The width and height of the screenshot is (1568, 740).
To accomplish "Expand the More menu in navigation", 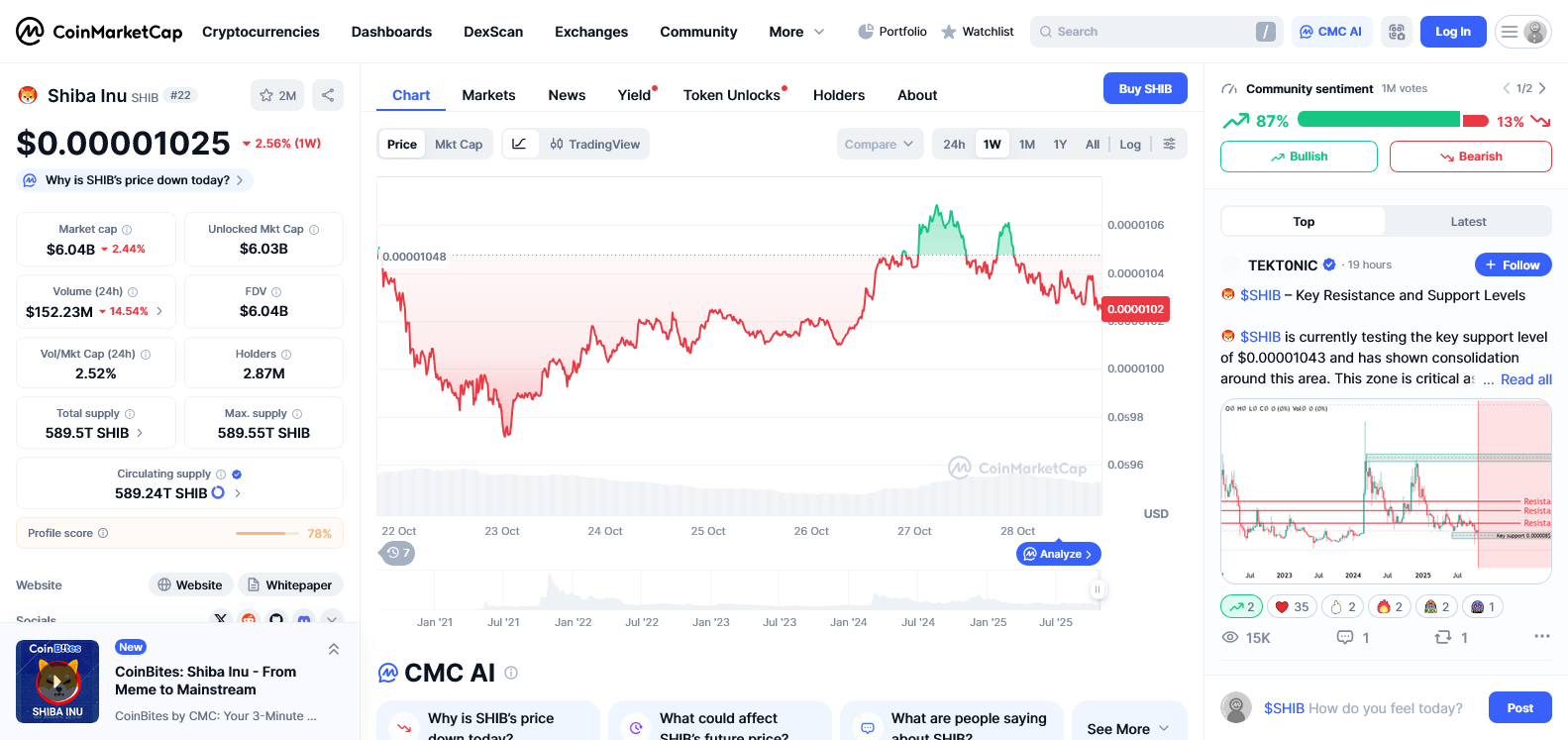I will pos(796,32).
